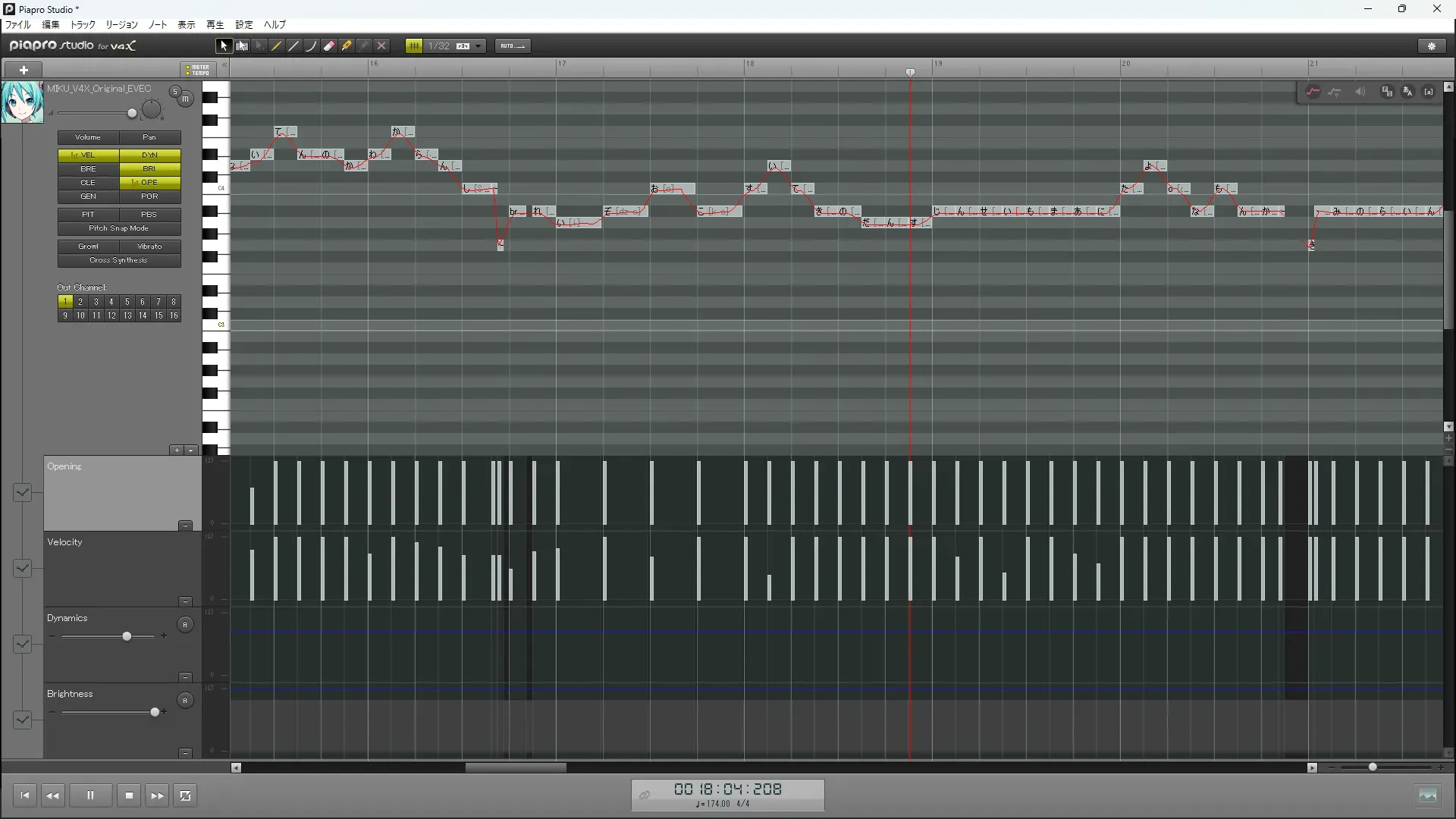Open the Velocity lane parameter selector
This screenshot has width=1456, height=819.
(22, 569)
